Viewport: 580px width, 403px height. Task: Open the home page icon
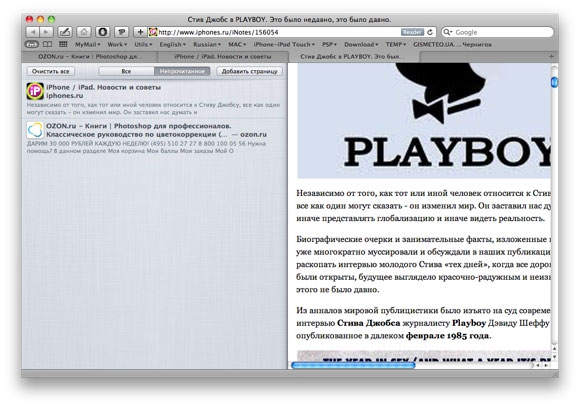pyautogui.click(x=84, y=32)
